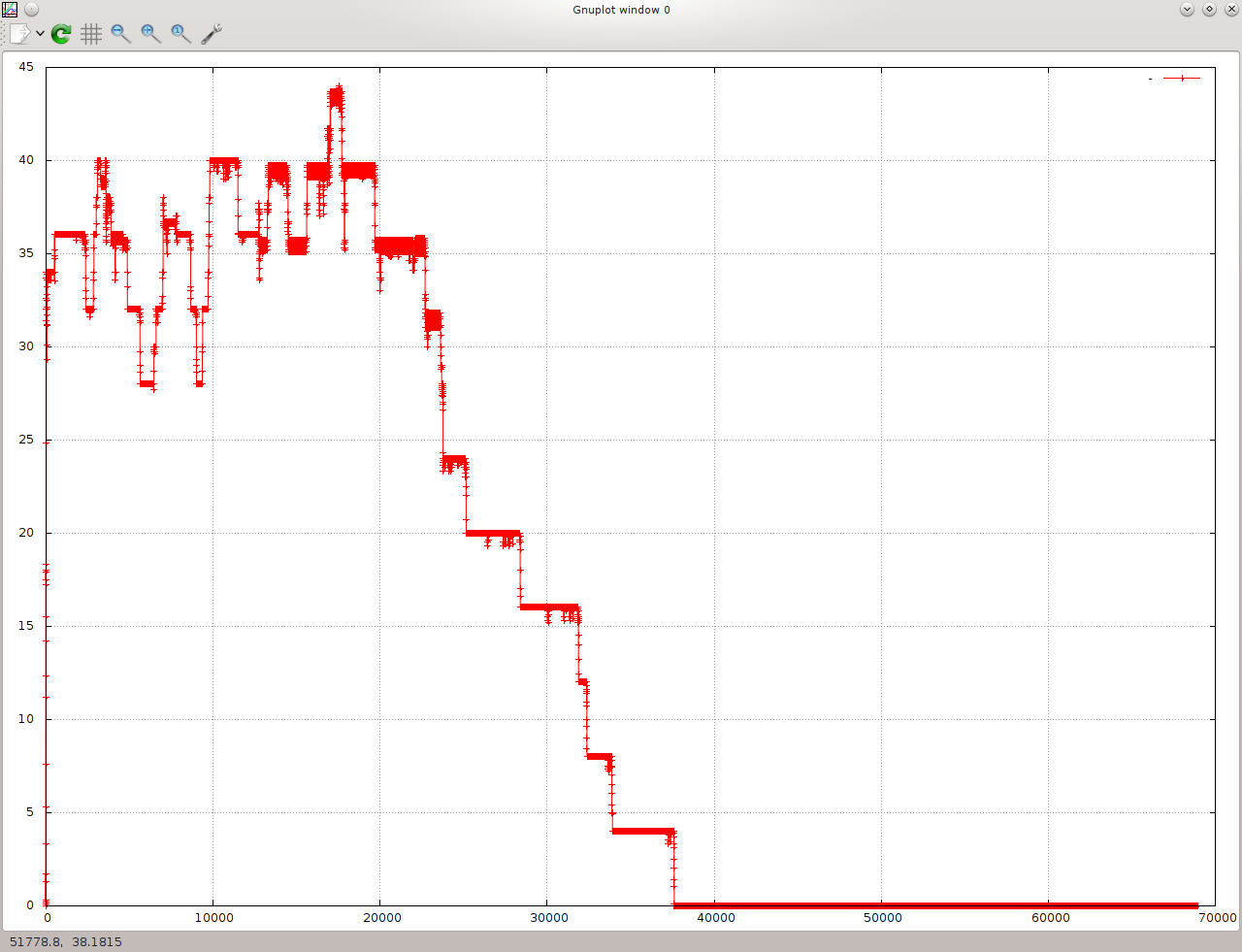Apply next zoom with plus magnifier

coord(150,34)
